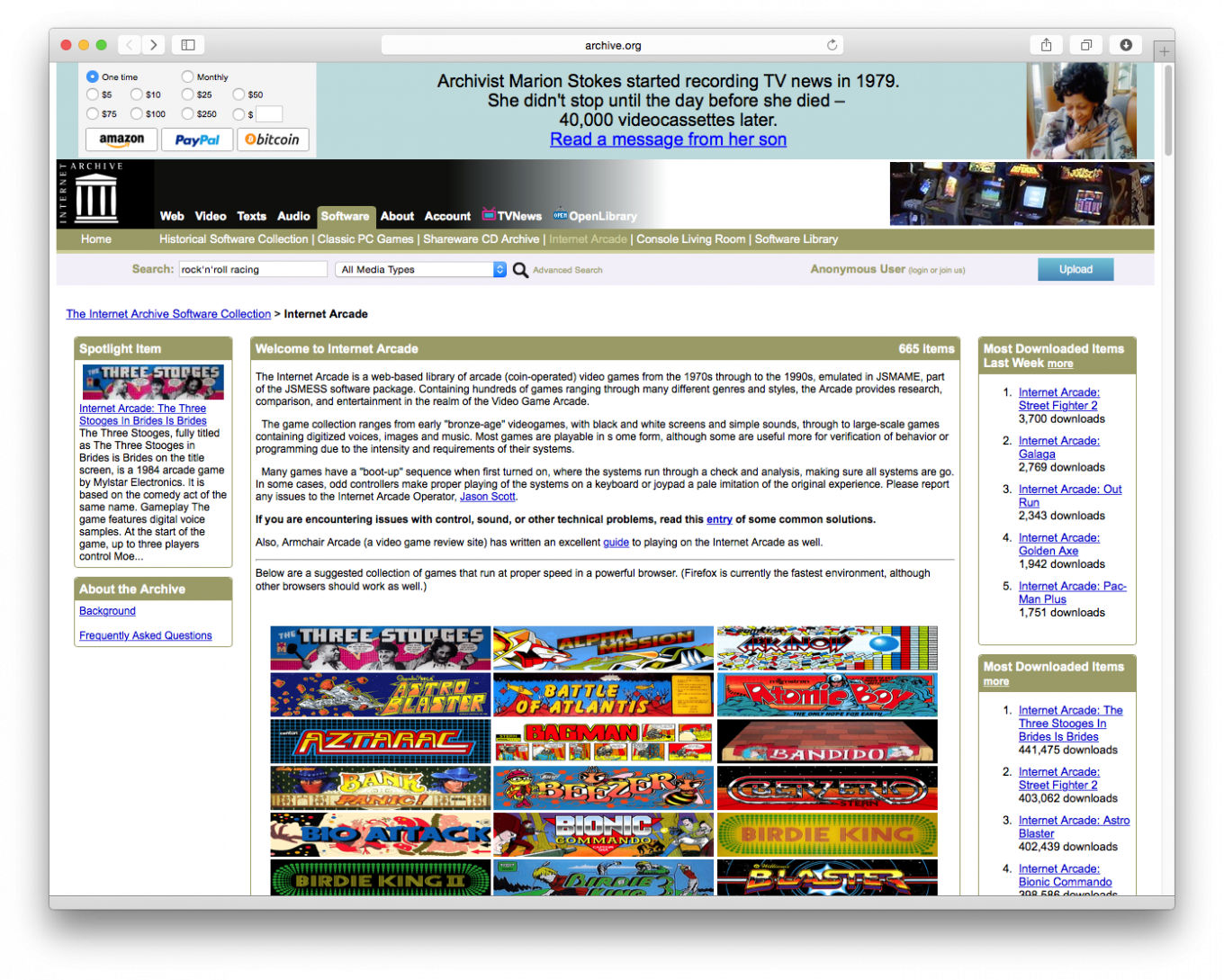Open the All Media Types dropdown
The width and height of the screenshot is (1224, 980).
pos(420,270)
